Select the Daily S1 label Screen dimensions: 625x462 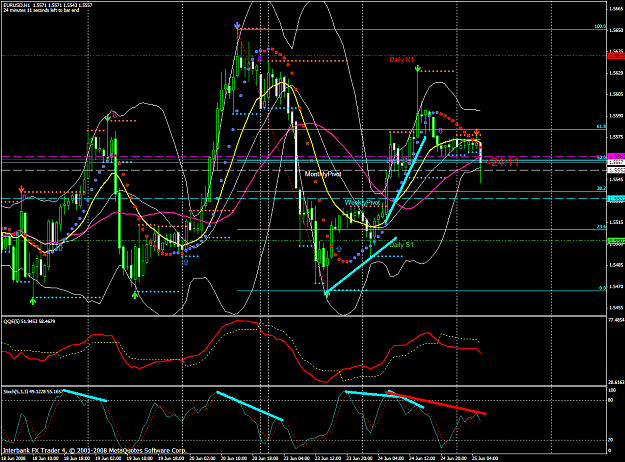(401, 245)
